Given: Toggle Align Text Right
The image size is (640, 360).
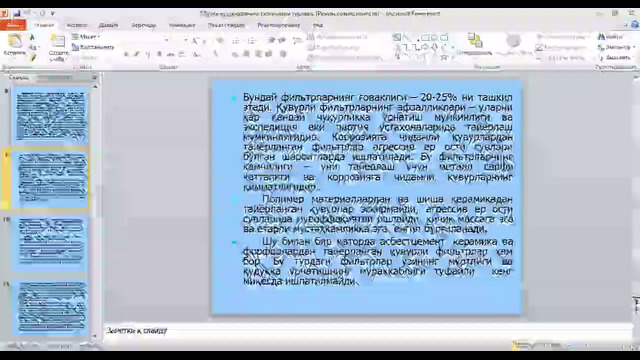Looking at the screenshot, I should [x=258, y=53].
